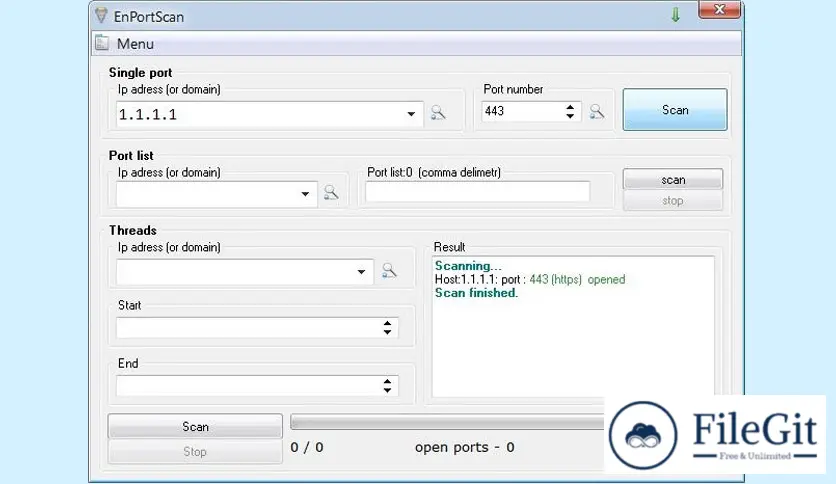Click the Port list scan button
Image resolution: width=836 pixels, height=484 pixels.
point(673,180)
